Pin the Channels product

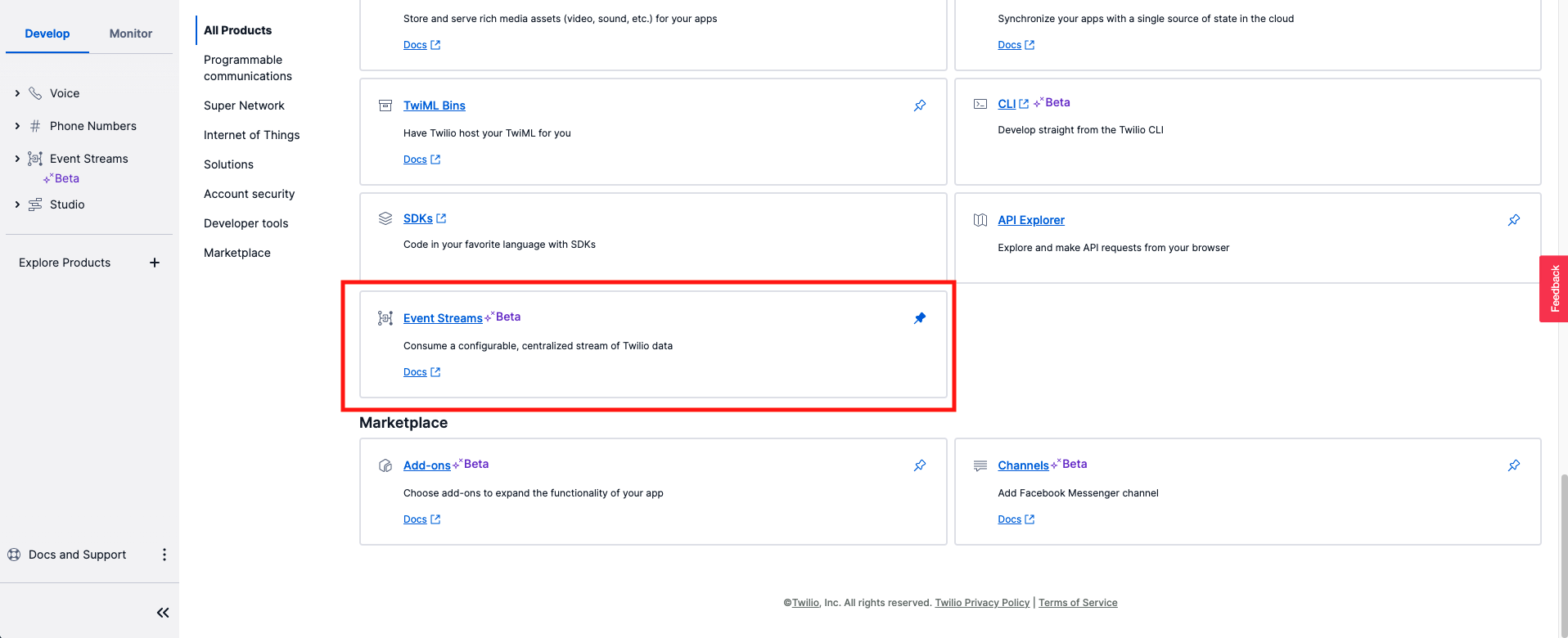(1514, 465)
